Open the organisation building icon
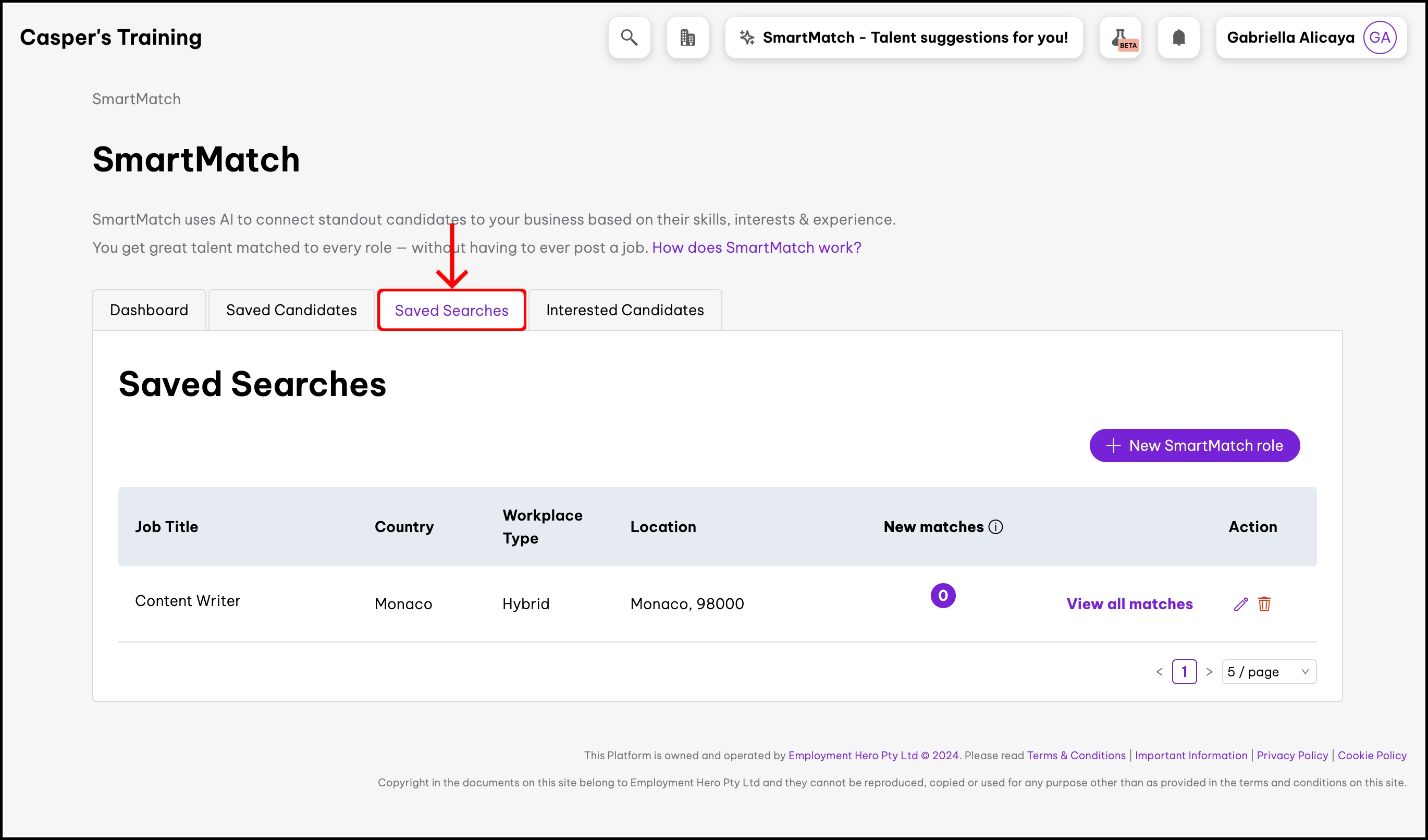 tap(687, 38)
